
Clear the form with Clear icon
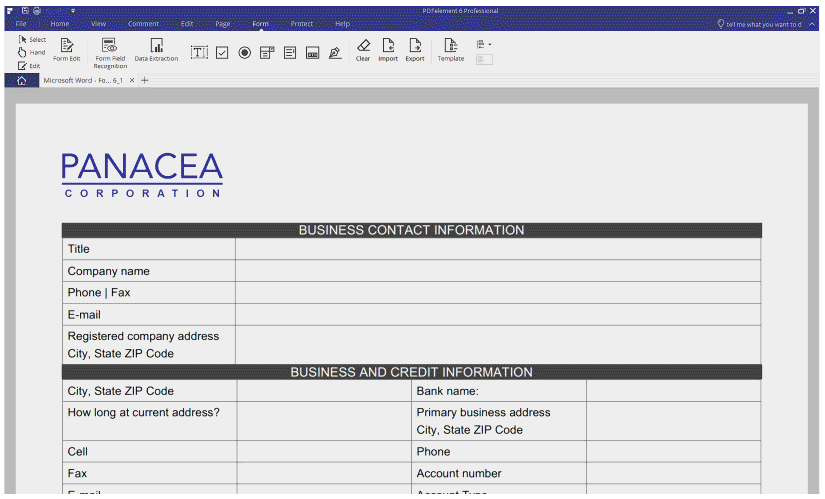pos(363,50)
